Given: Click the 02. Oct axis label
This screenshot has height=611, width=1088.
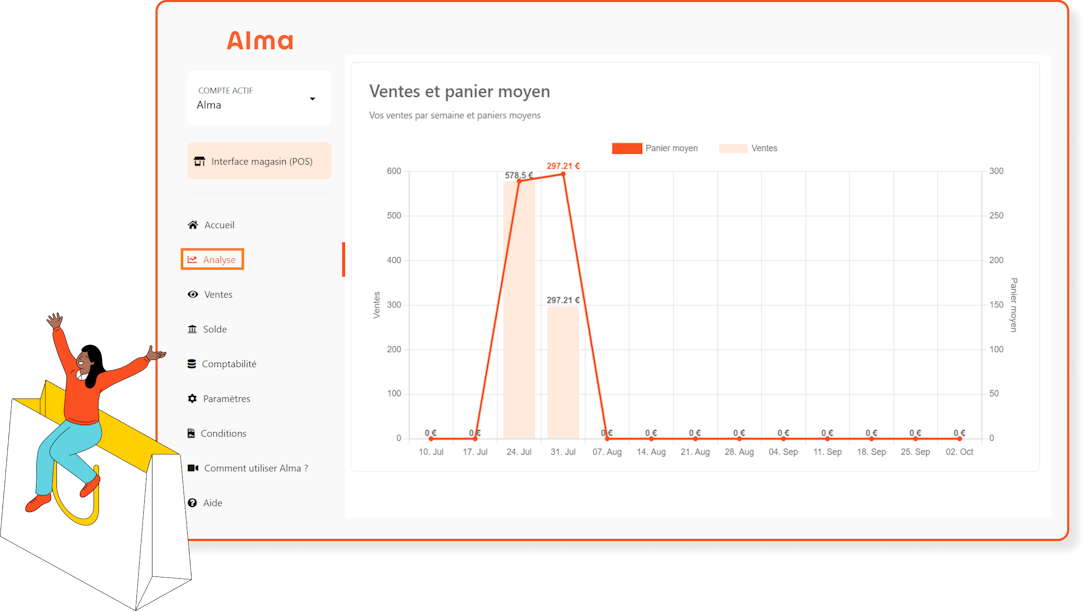Looking at the screenshot, I should tap(959, 451).
